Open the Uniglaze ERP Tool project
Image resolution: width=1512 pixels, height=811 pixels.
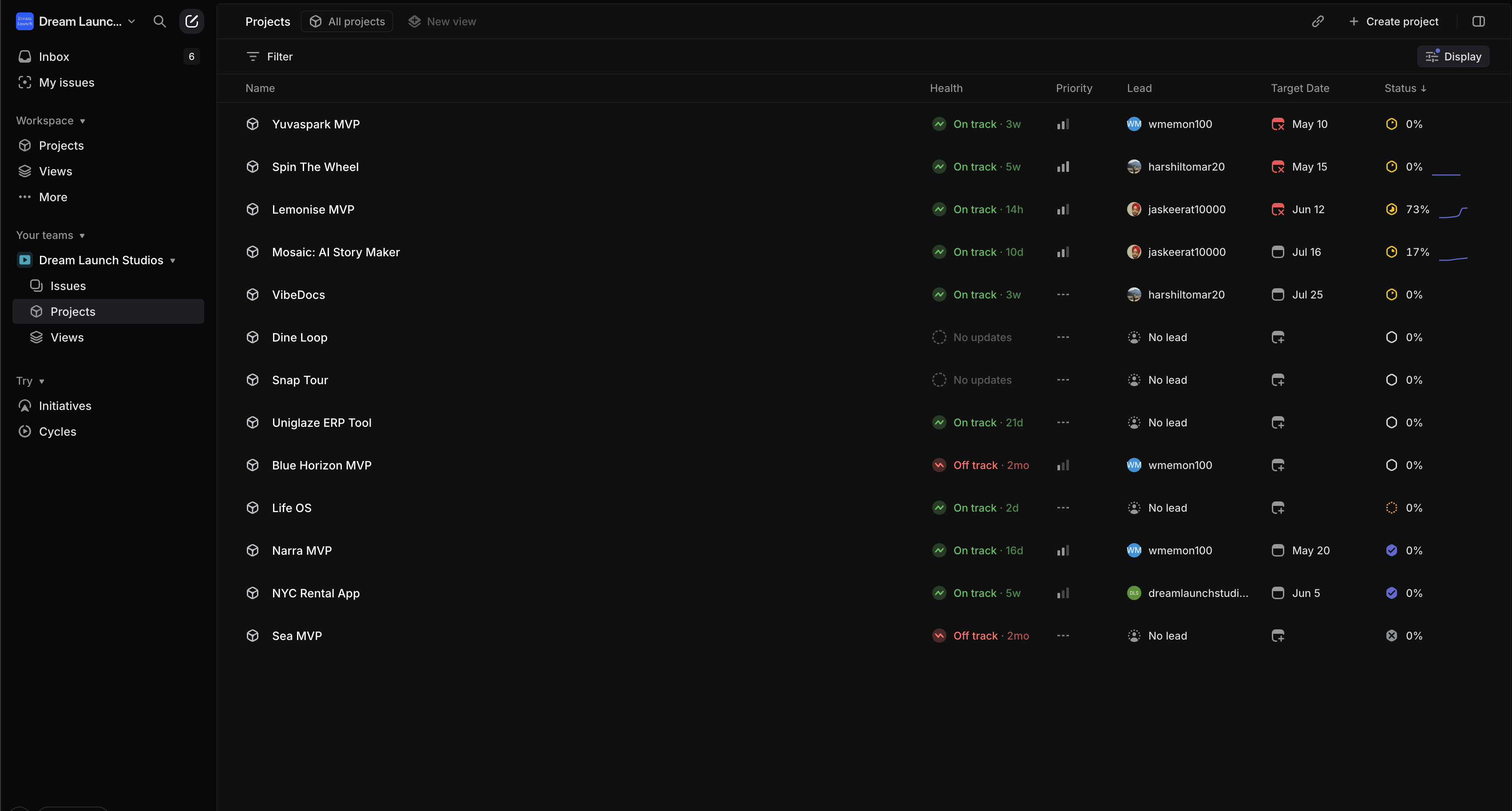322,423
